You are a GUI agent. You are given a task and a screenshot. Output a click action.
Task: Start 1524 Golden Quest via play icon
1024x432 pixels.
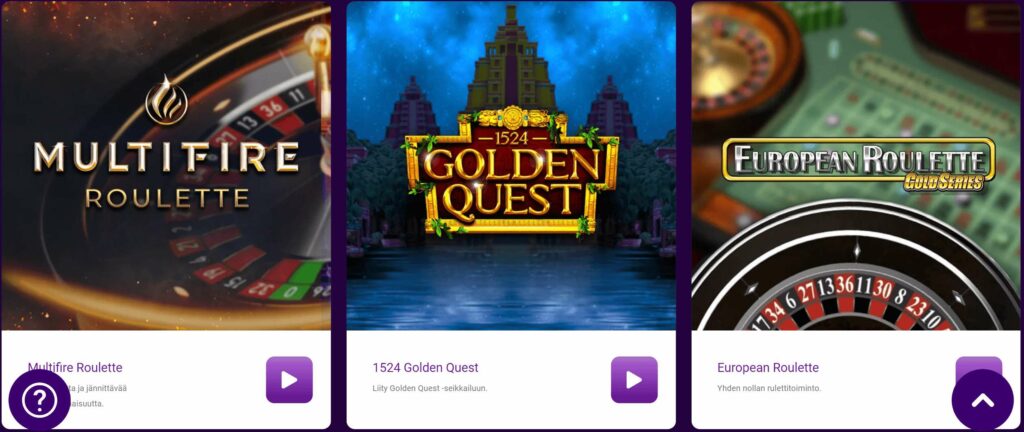(634, 380)
